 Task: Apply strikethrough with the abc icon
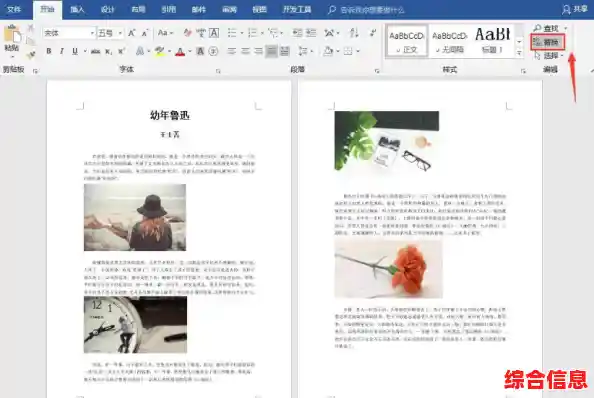click(x=95, y=51)
